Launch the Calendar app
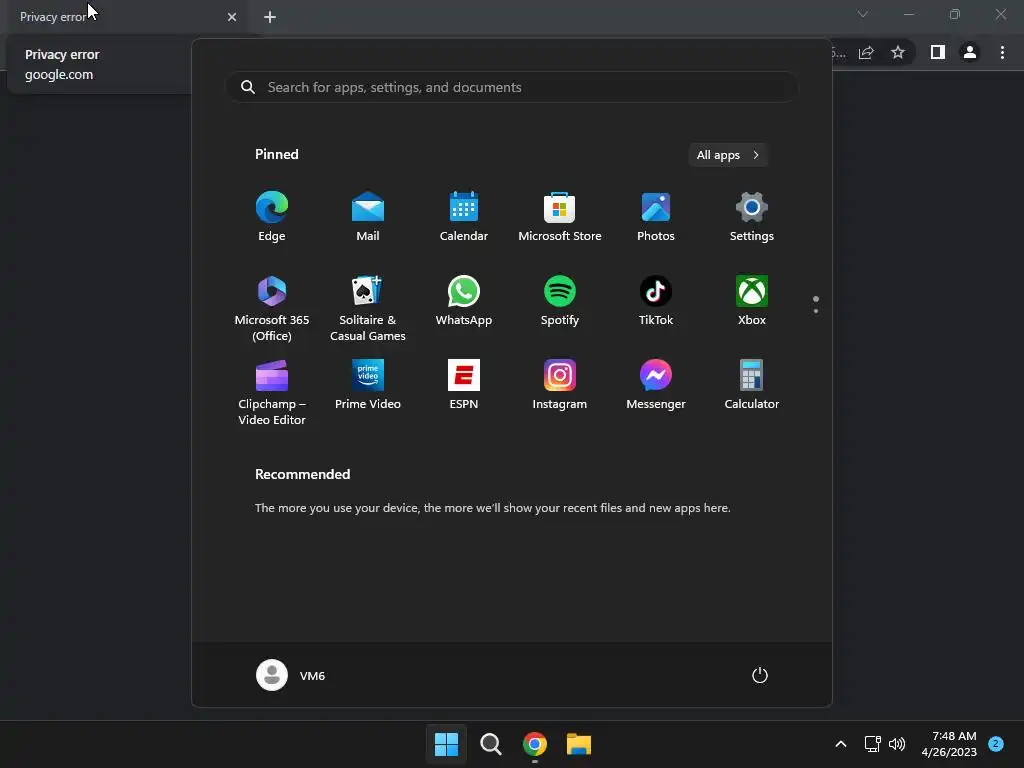 464,216
